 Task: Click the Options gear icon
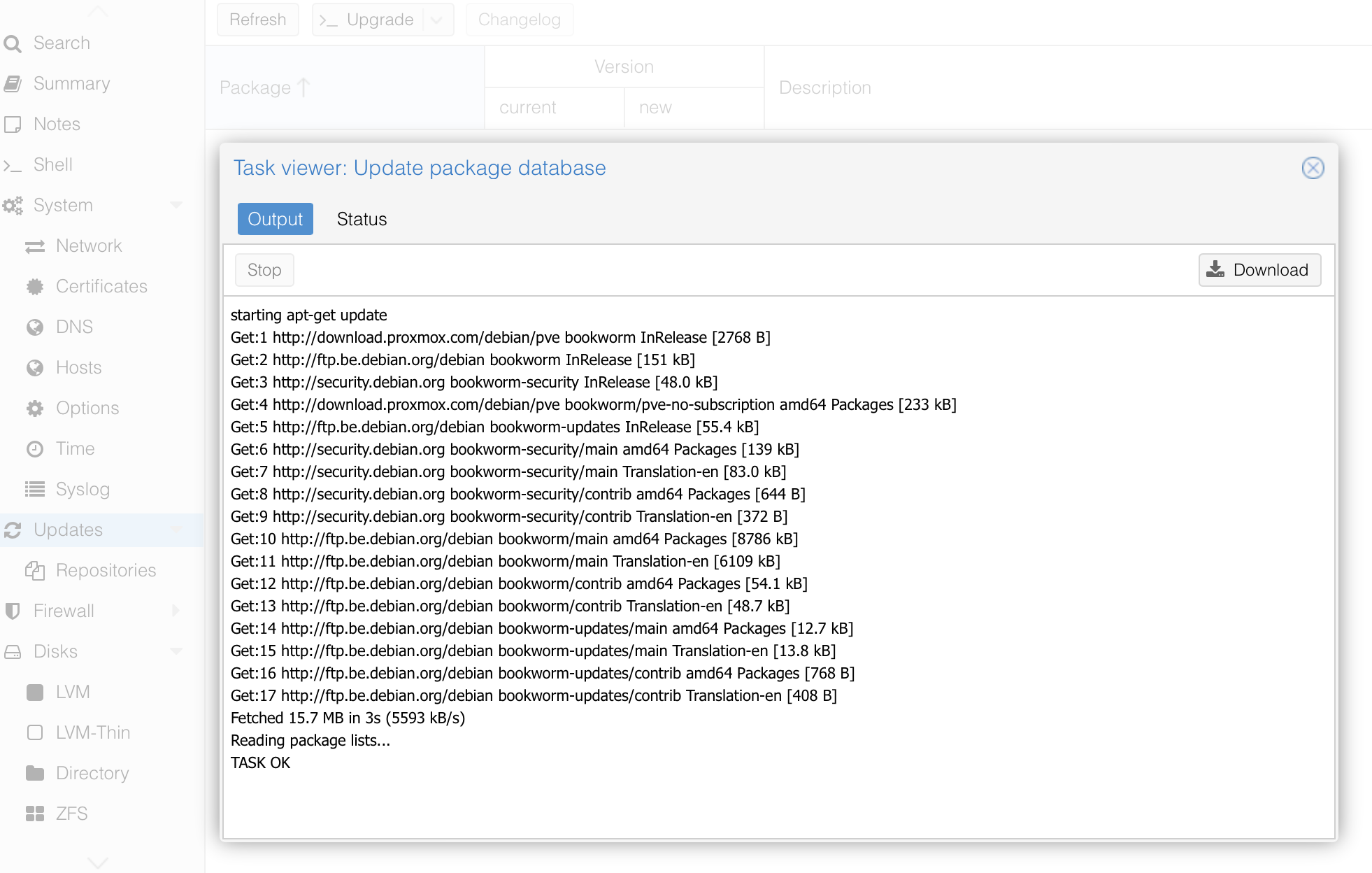pos(35,409)
